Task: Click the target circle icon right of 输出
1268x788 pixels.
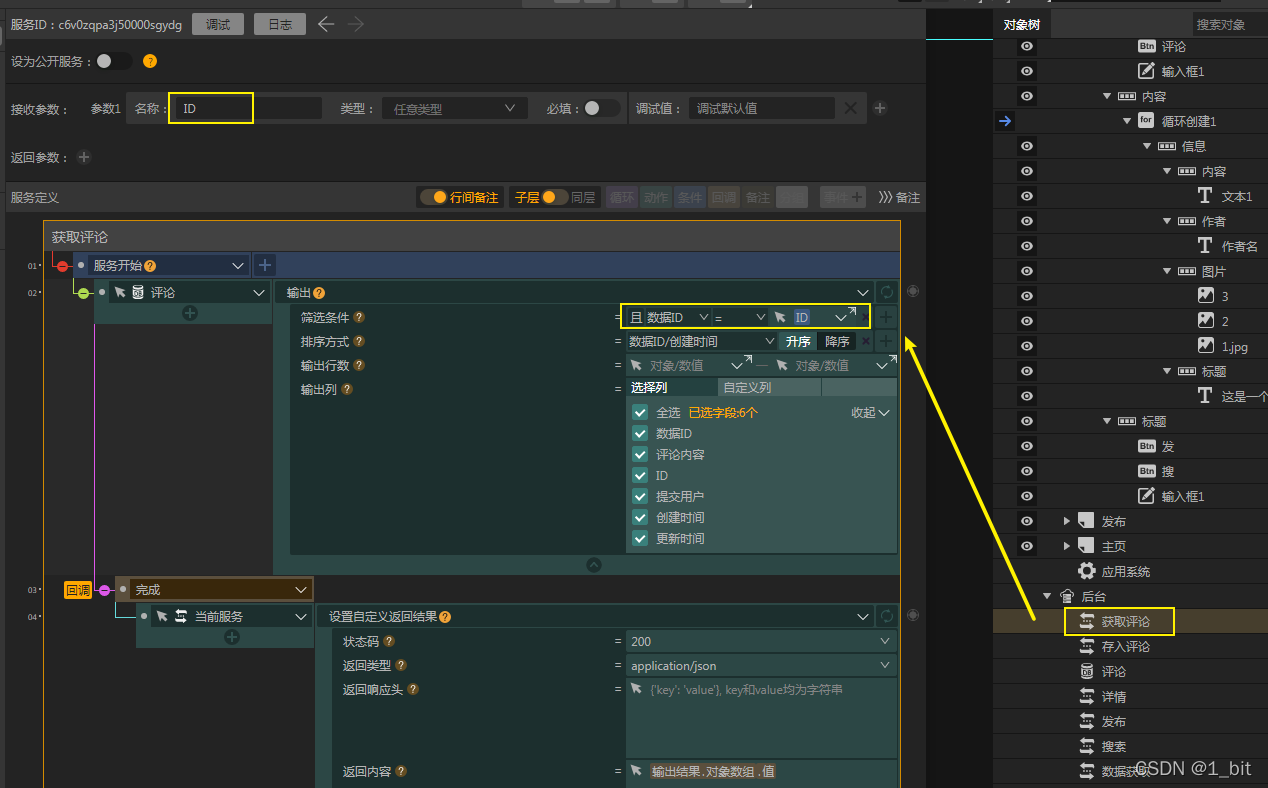Action: pos(911,292)
